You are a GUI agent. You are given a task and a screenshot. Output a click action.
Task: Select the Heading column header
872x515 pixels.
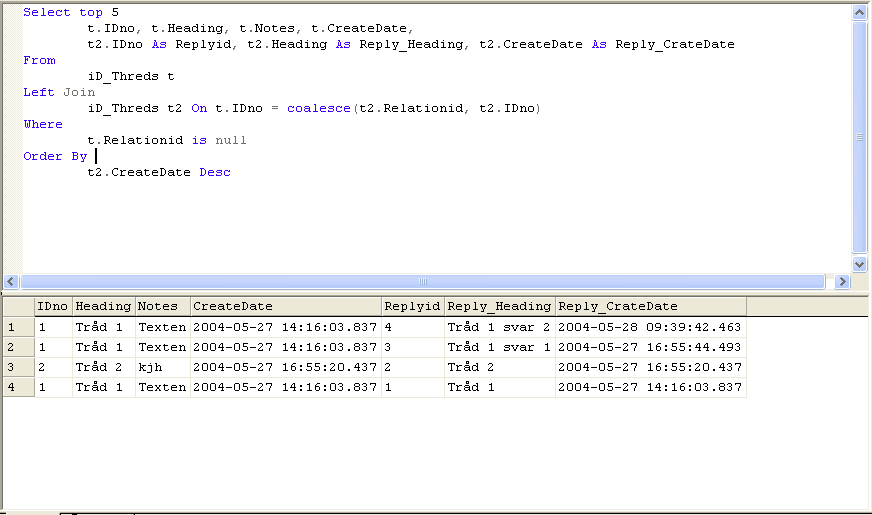[103, 306]
